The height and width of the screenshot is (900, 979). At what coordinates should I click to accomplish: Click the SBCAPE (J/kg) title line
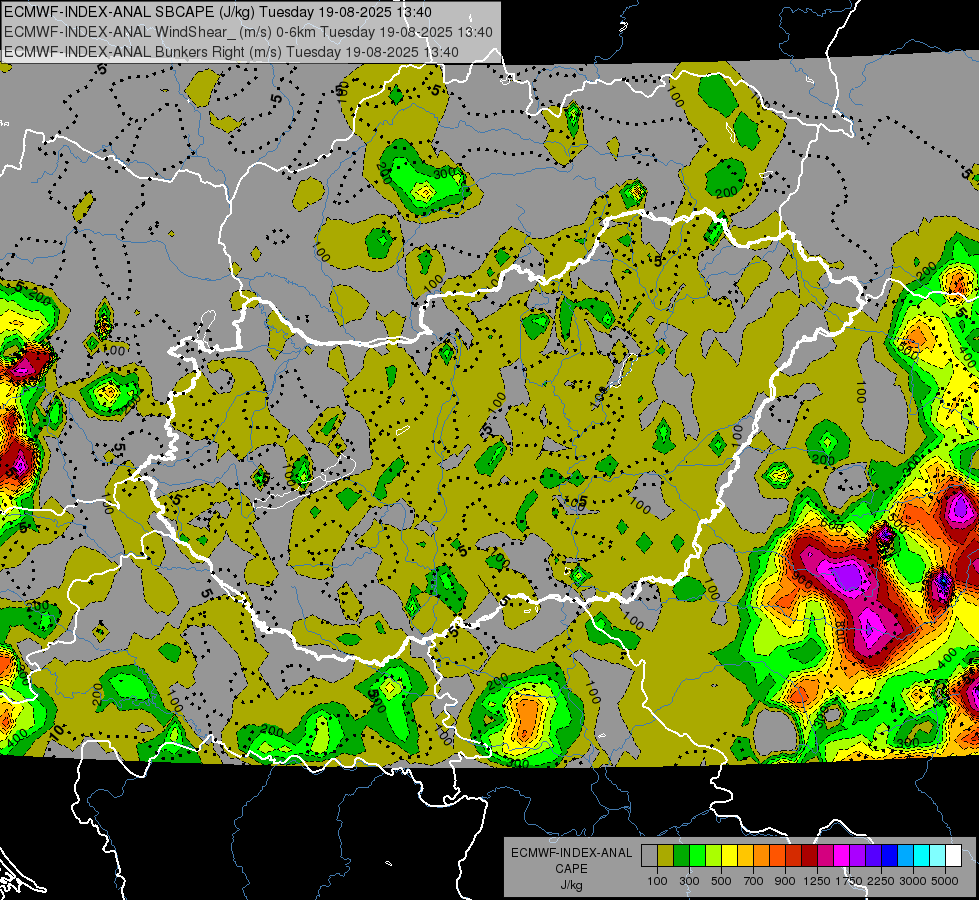point(217,12)
